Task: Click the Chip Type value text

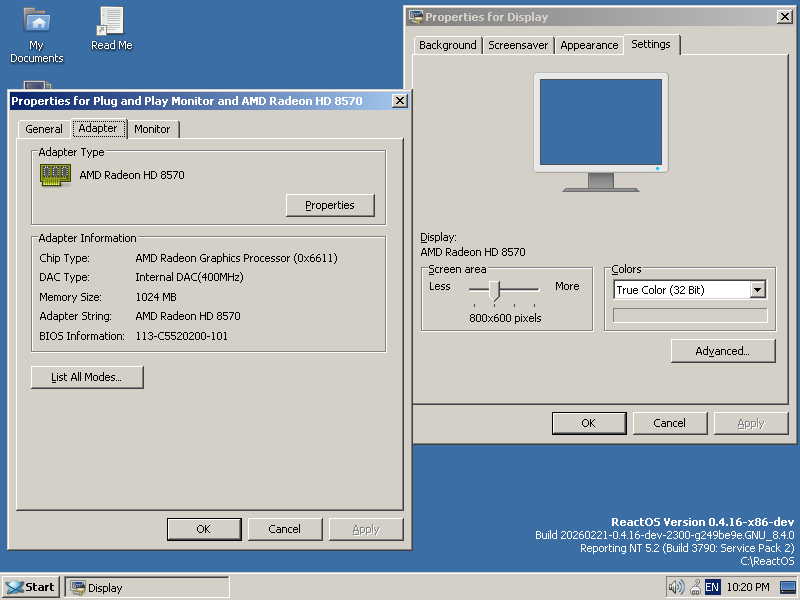Action: coord(236,258)
